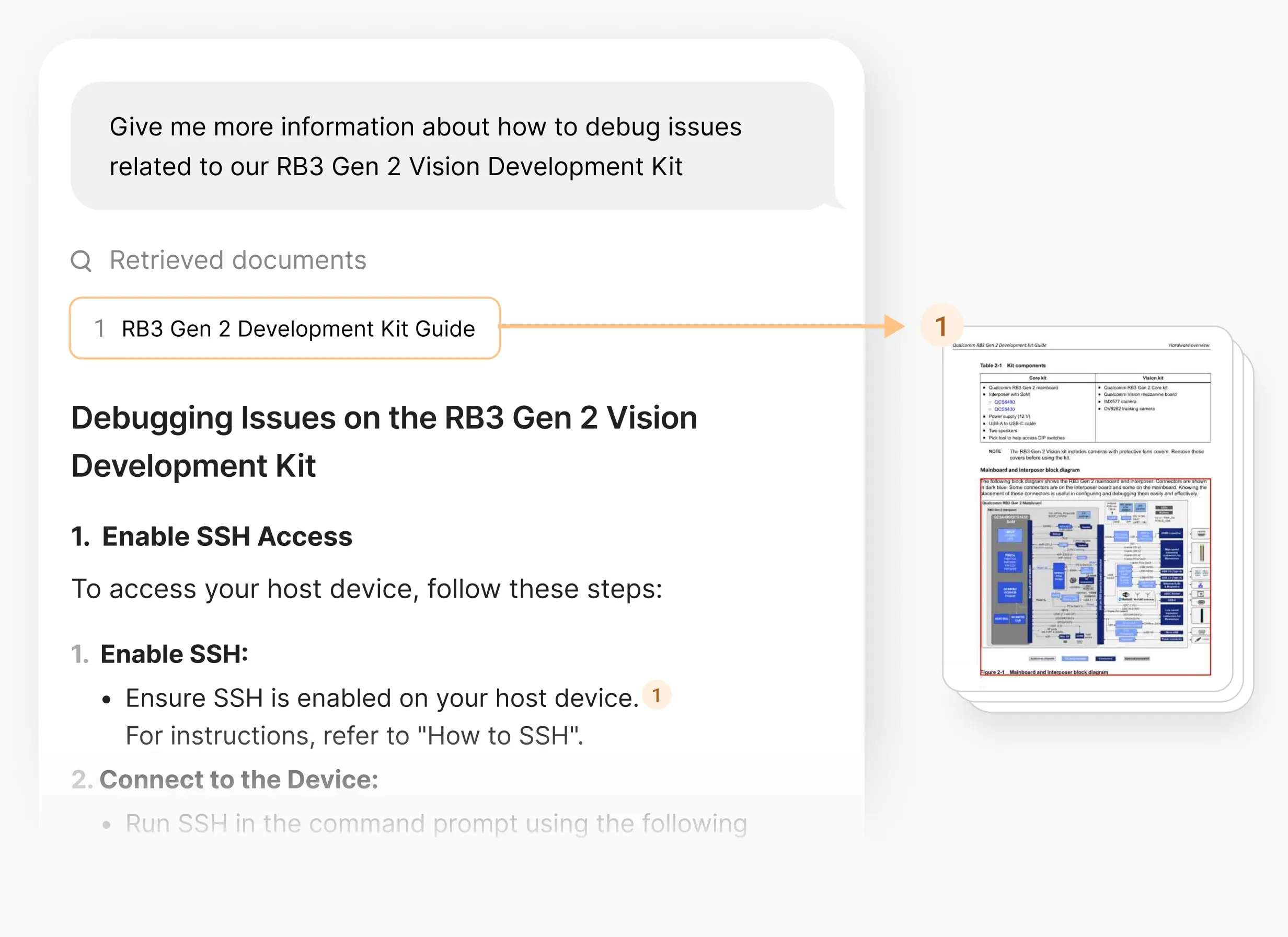Click the 'Hardware overview' header in preview
Image resolution: width=1288 pixels, height=937 pixels.
click(x=1189, y=345)
